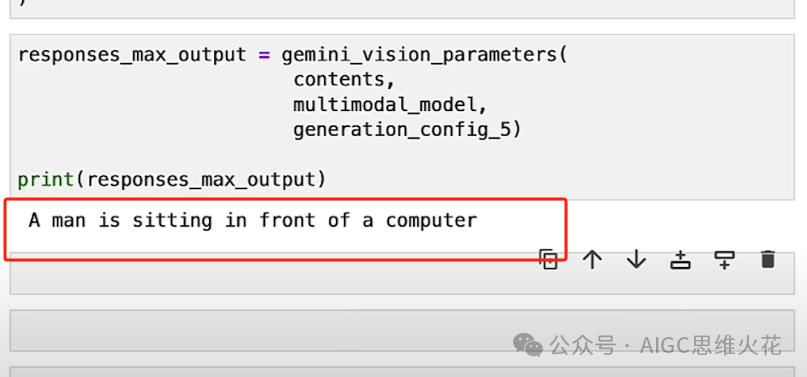Move the selected cell down

636,259
